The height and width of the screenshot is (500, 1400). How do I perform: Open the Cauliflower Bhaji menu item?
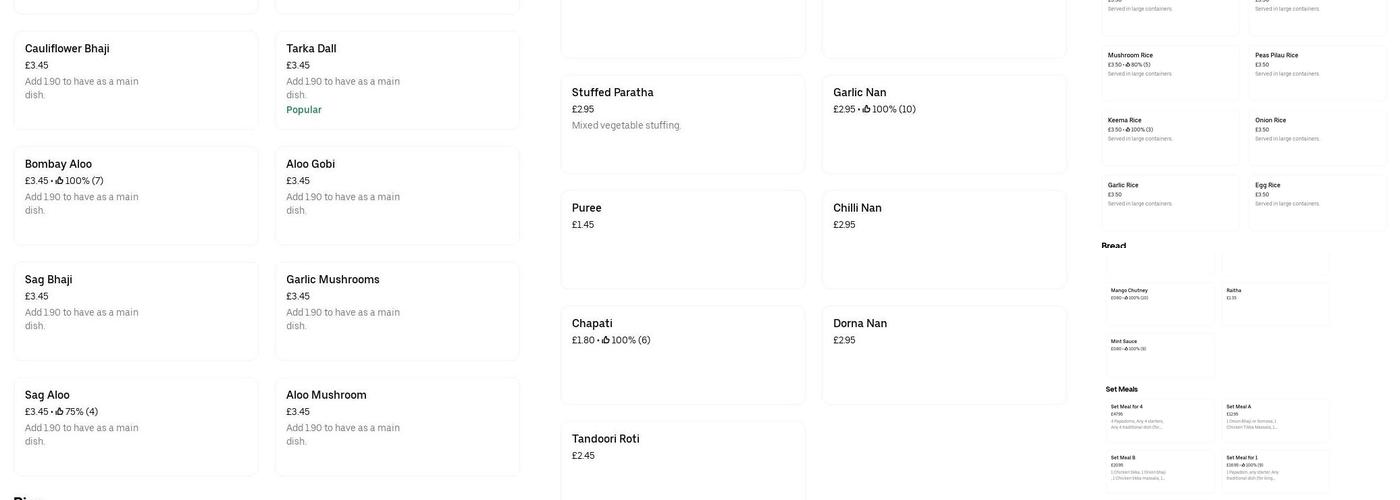pyautogui.click(x=135, y=80)
